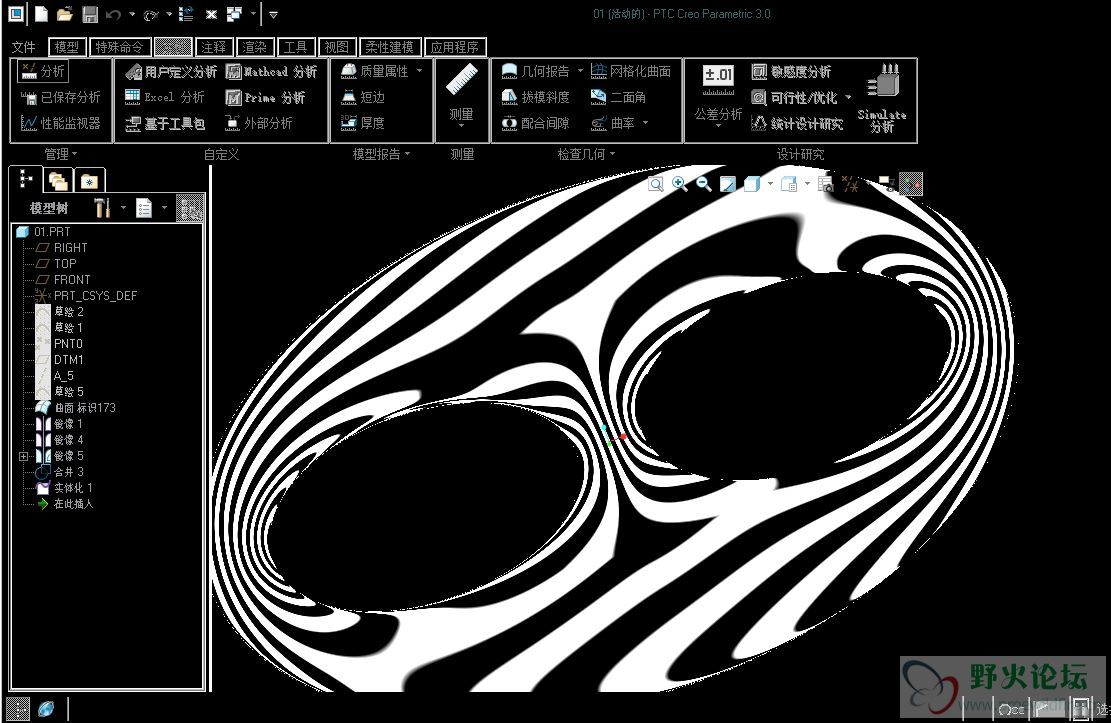Viewport: 1111px width, 723px height.
Task: Open 敏感度分析 sensitivity analysis
Action: point(791,72)
